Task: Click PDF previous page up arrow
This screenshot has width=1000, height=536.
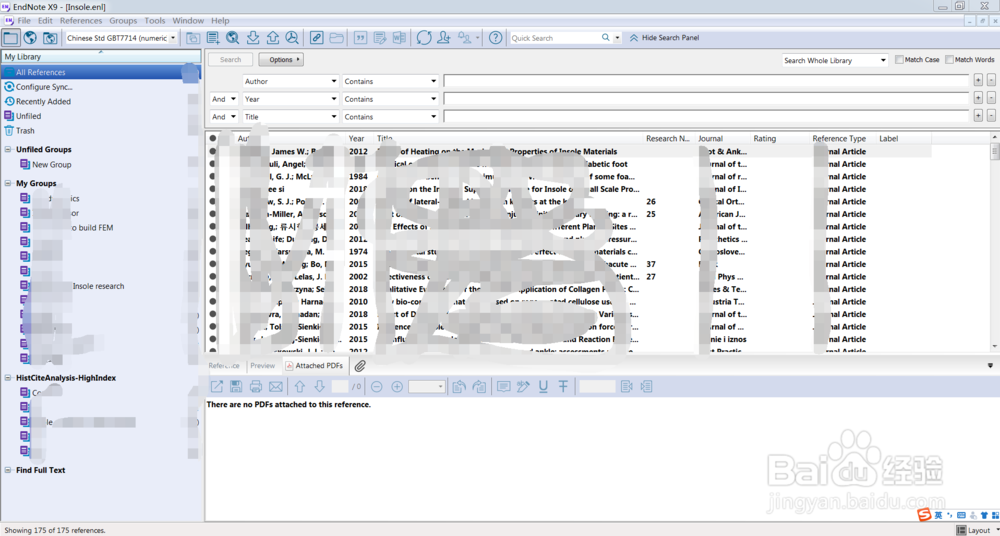Action: (300, 387)
